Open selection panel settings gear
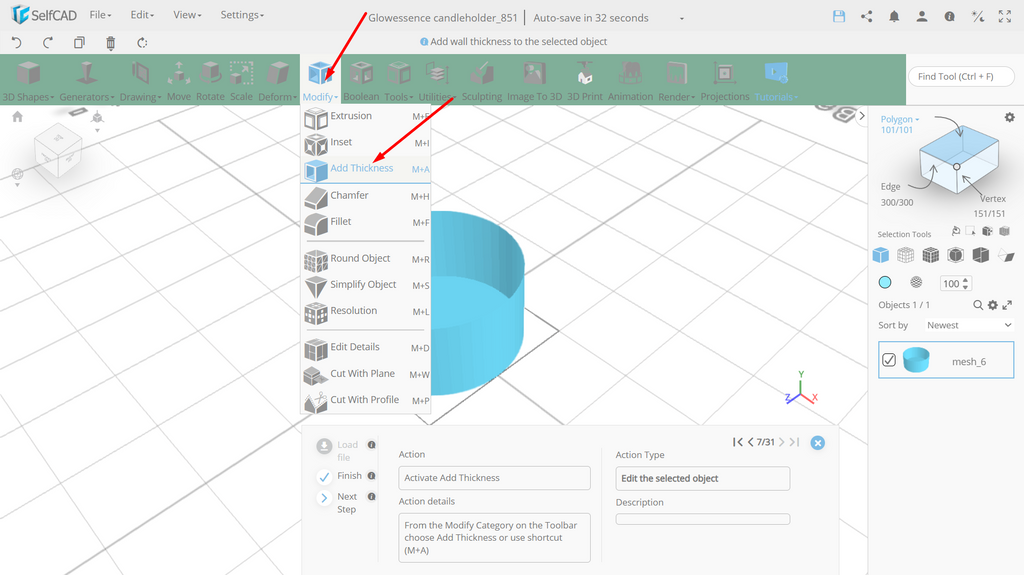 [x=1010, y=118]
